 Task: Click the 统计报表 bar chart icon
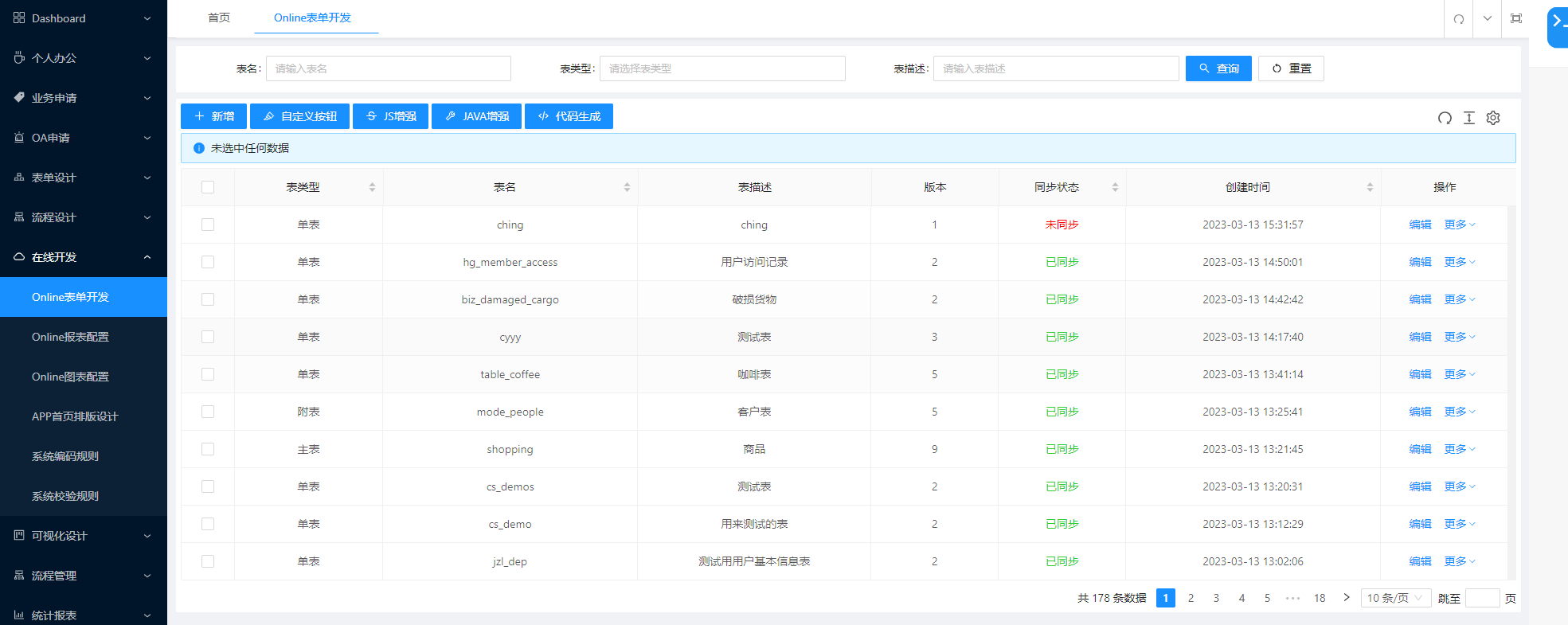tap(19, 615)
